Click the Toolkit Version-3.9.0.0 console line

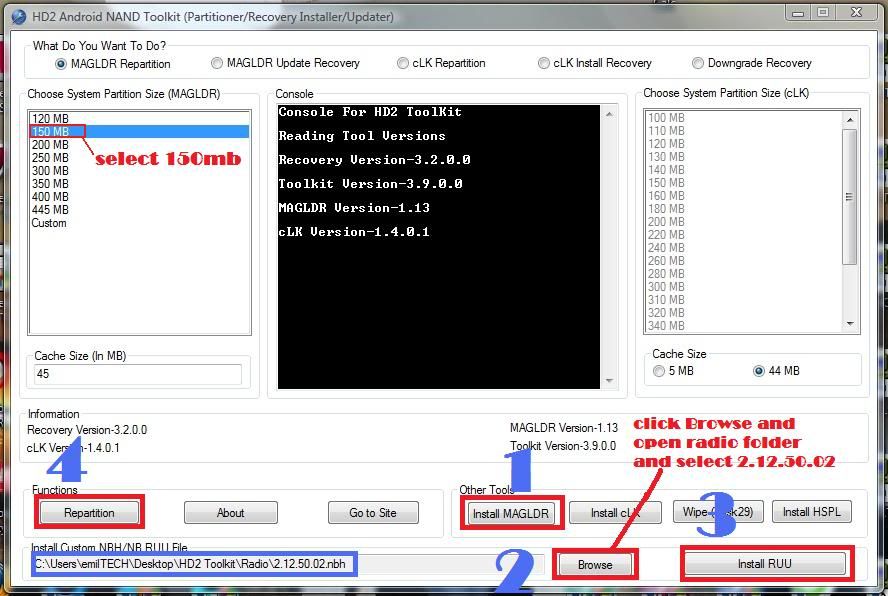[370, 184]
